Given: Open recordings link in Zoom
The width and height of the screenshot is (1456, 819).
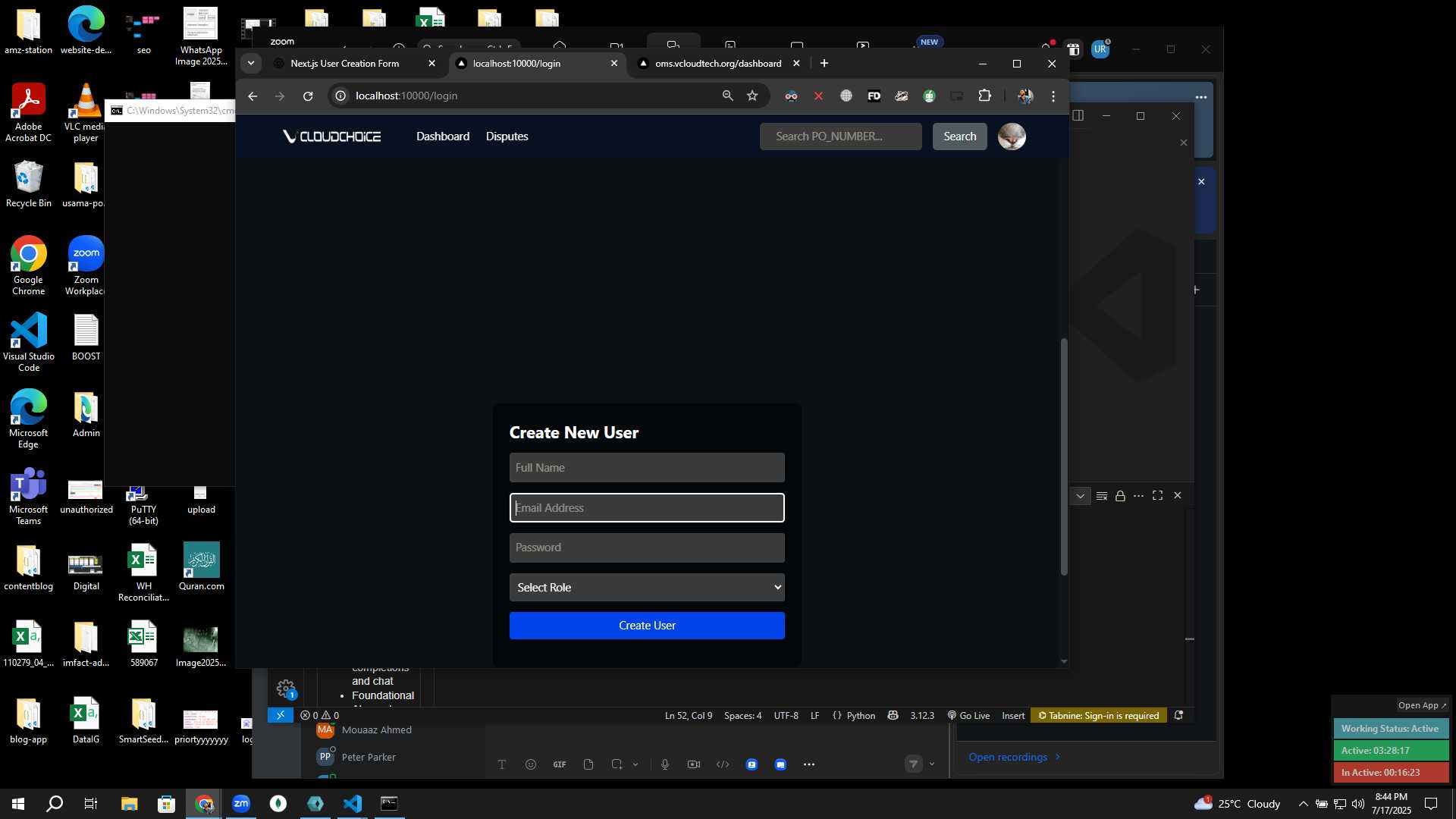Looking at the screenshot, I should click(x=1014, y=757).
